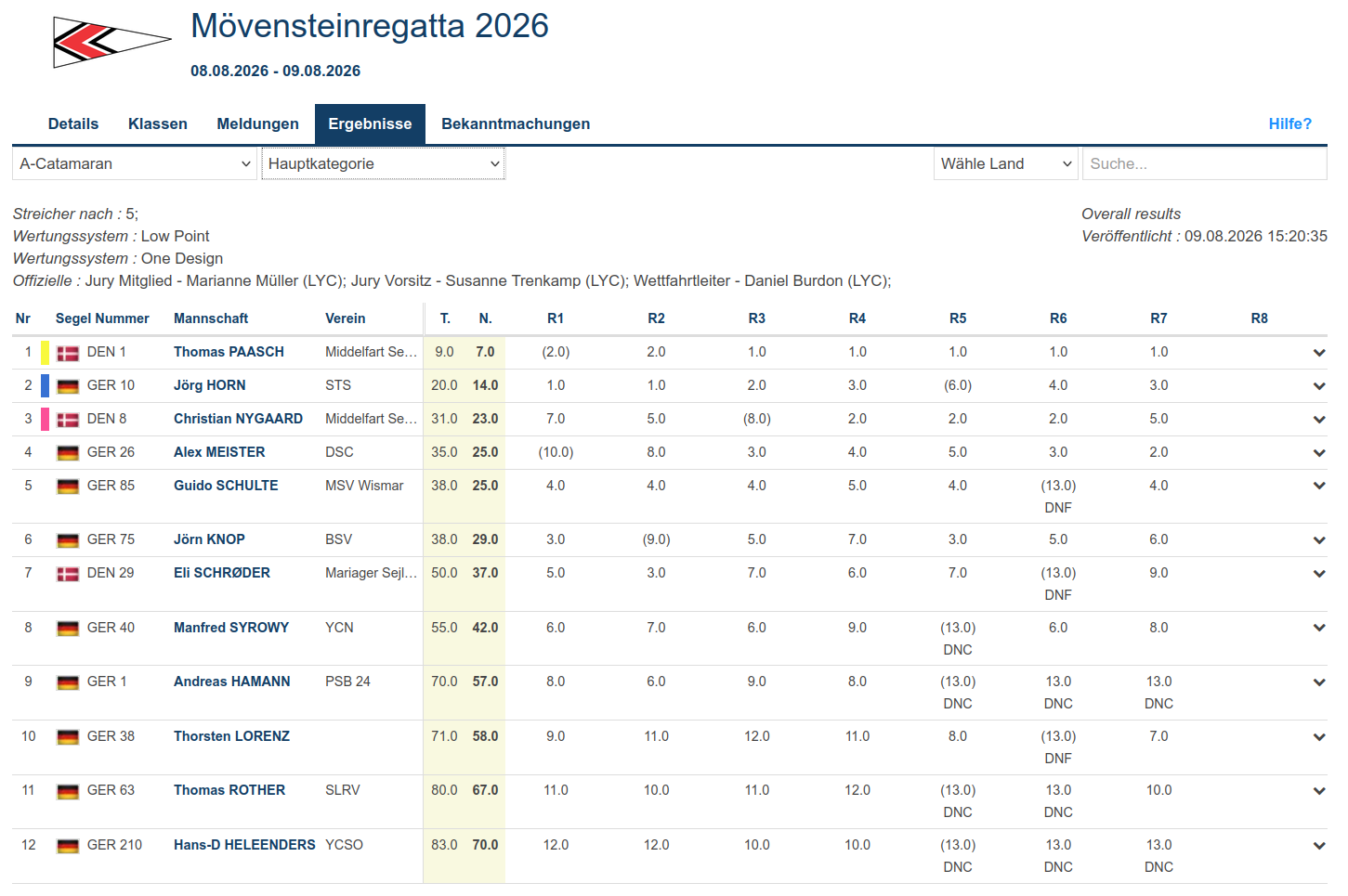Focus the Suche search field
The width and height of the screenshot is (1348, 896).
tap(1205, 164)
